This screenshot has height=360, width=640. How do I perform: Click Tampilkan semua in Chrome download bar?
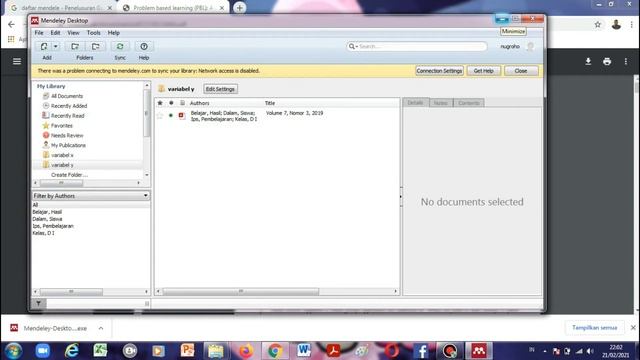[x=594, y=328]
